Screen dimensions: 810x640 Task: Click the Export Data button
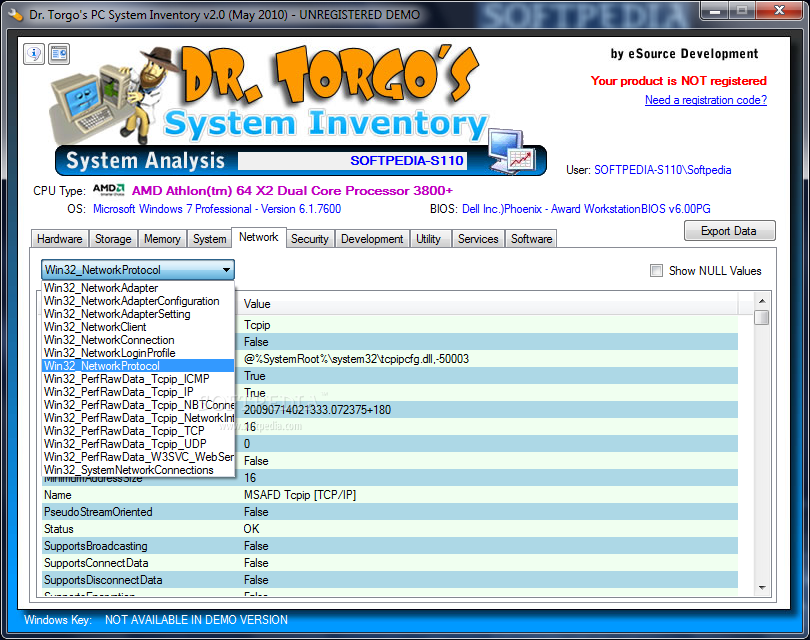729,231
